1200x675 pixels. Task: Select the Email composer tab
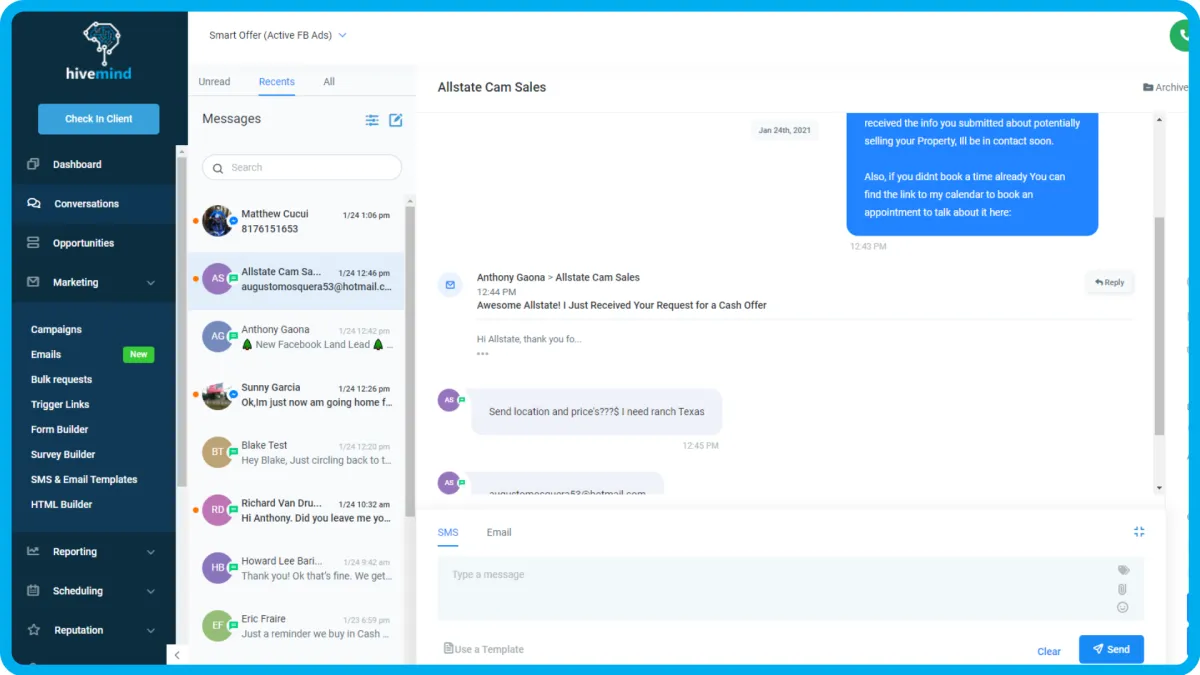[x=499, y=532]
